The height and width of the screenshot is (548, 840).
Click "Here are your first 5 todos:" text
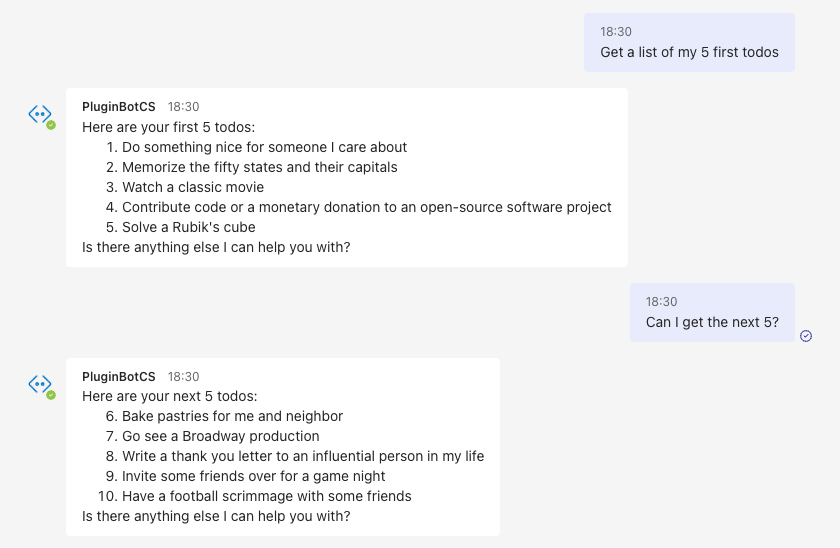(x=169, y=127)
